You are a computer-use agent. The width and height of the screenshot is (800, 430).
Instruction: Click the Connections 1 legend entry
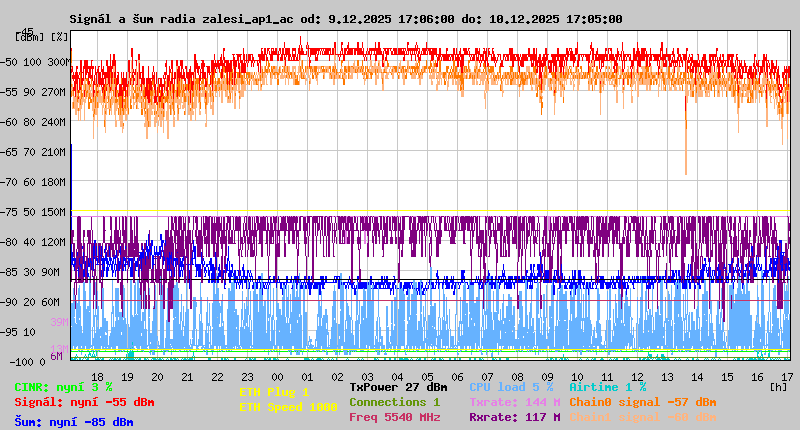coord(394,402)
